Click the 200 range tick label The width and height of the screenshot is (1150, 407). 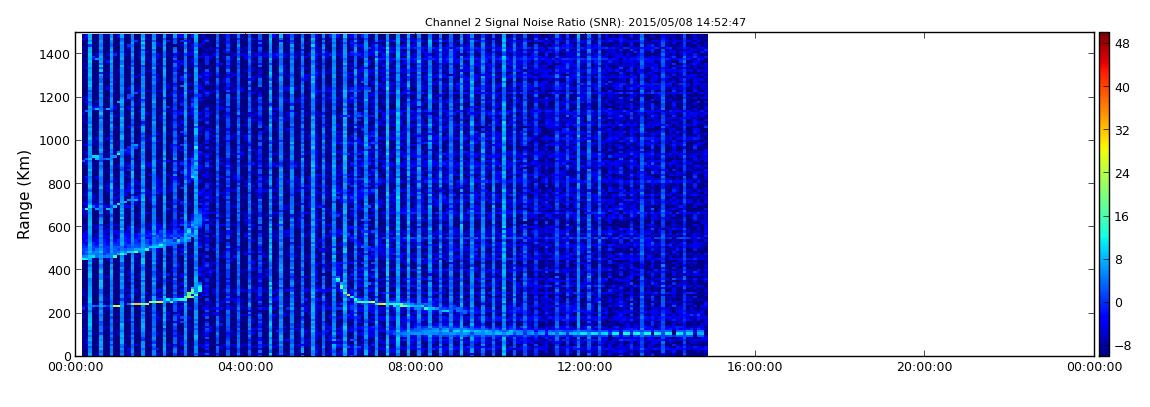(59, 313)
